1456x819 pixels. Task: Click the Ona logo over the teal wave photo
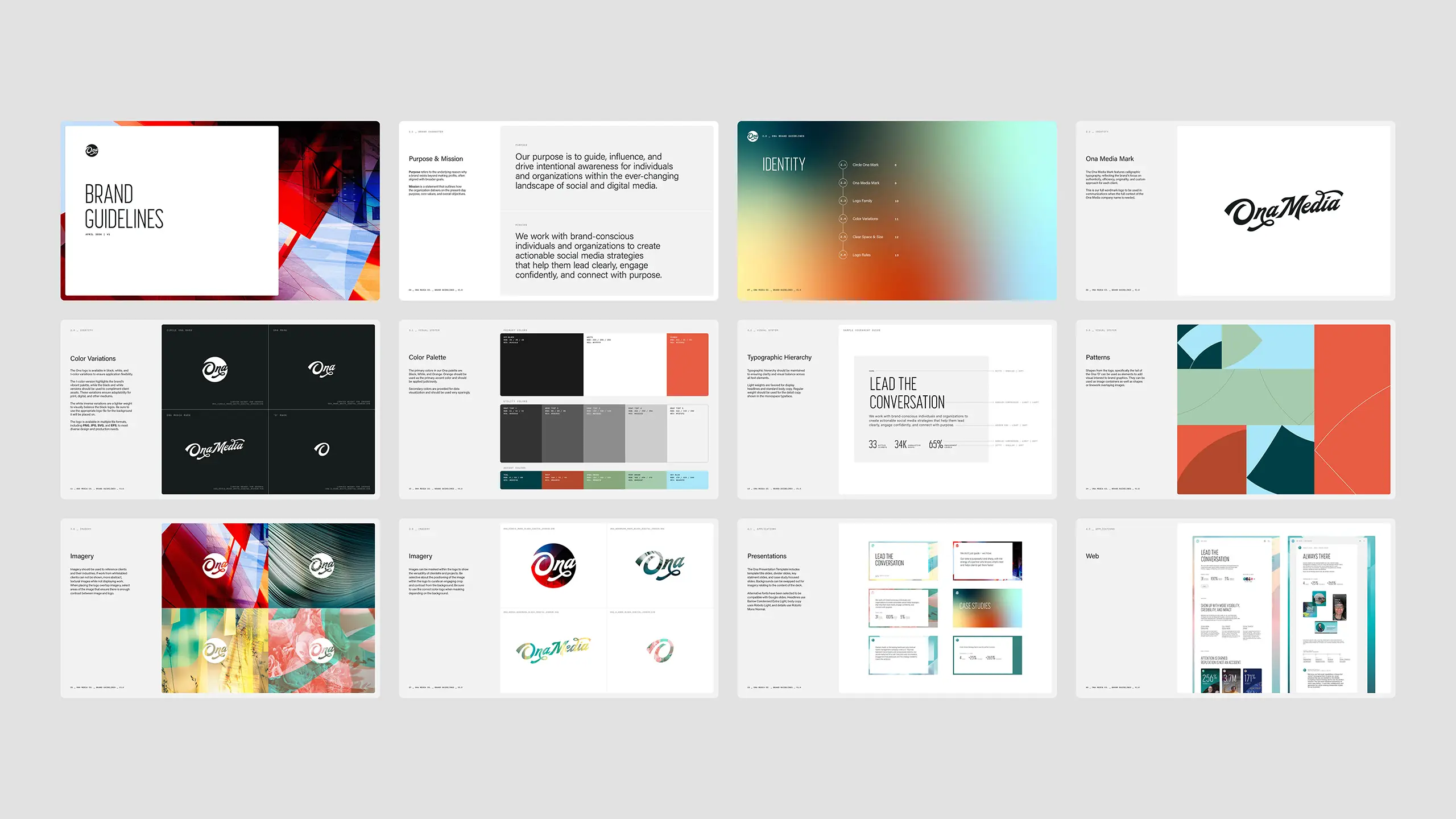click(321, 566)
